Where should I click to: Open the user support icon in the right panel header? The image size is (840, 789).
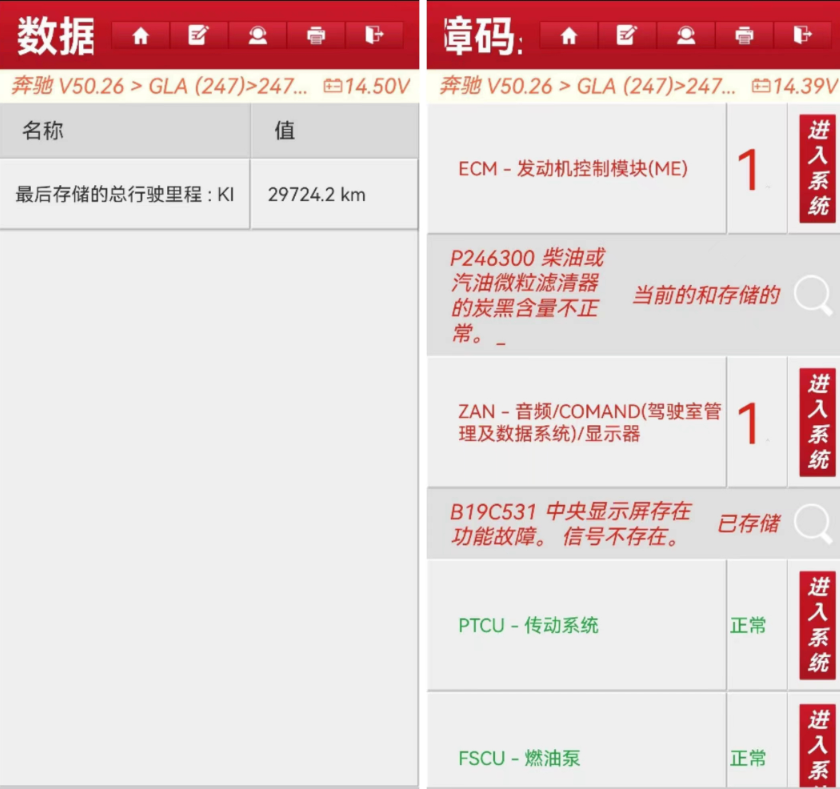pos(686,36)
